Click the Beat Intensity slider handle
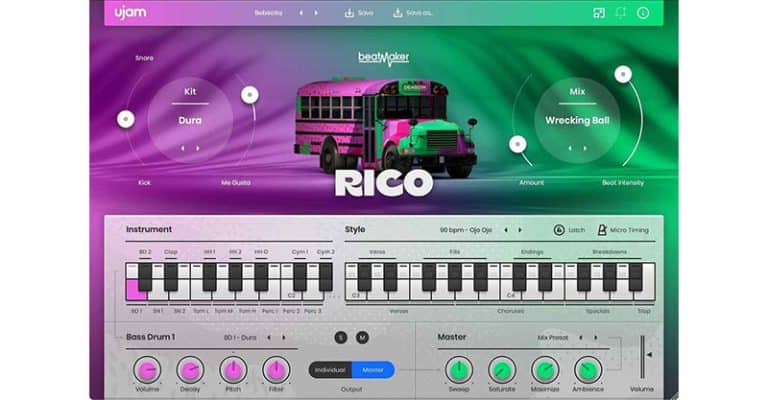Image resolution: width=768 pixels, height=400 pixels. coord(623,74)
